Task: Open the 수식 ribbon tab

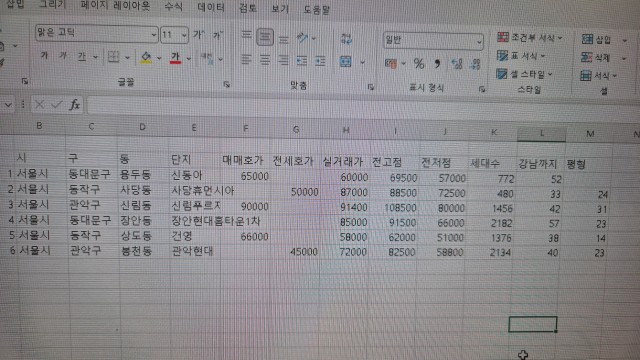Action: tap(173, 7)
